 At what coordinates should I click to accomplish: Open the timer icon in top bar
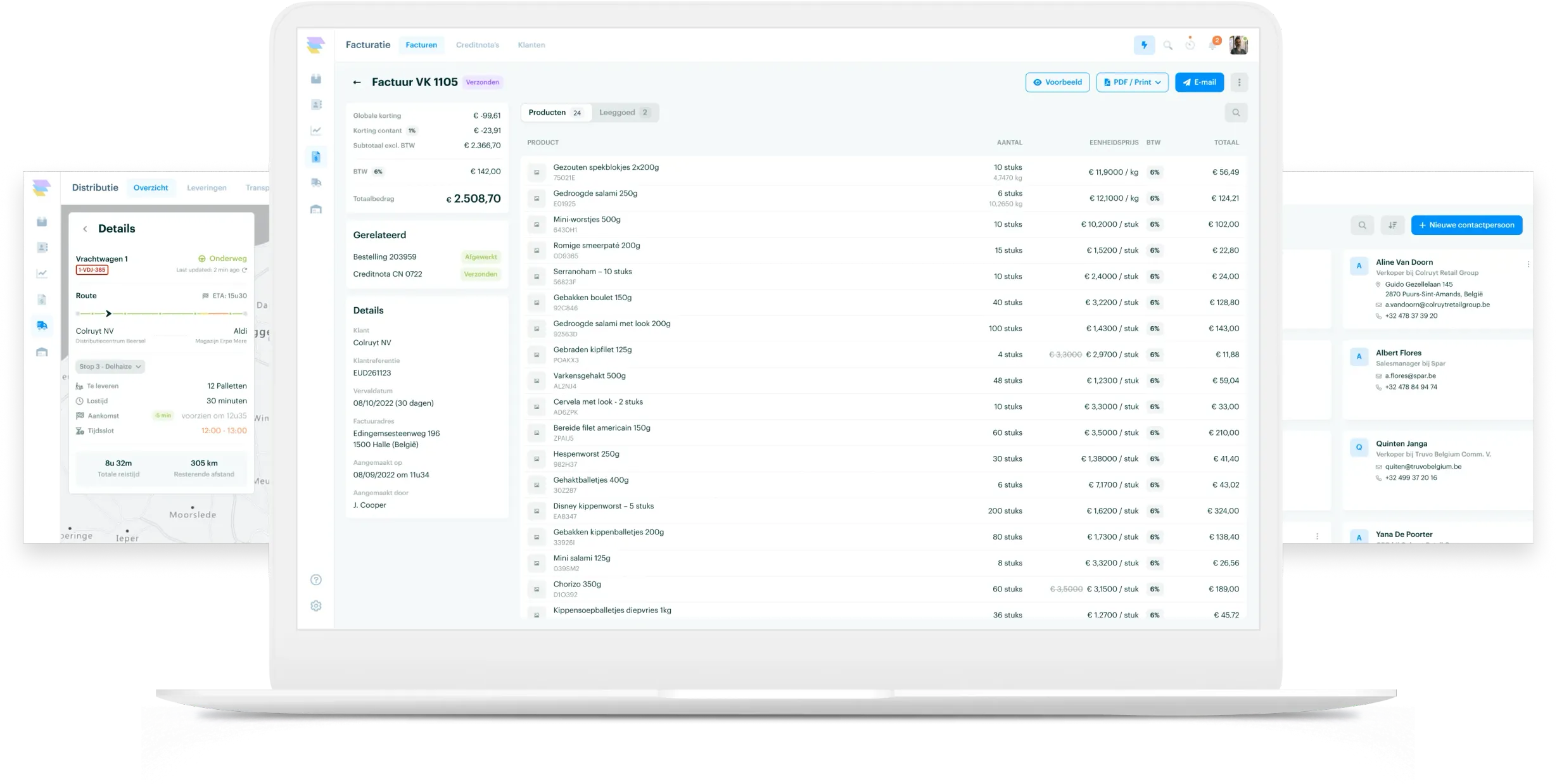(1190, 44)
